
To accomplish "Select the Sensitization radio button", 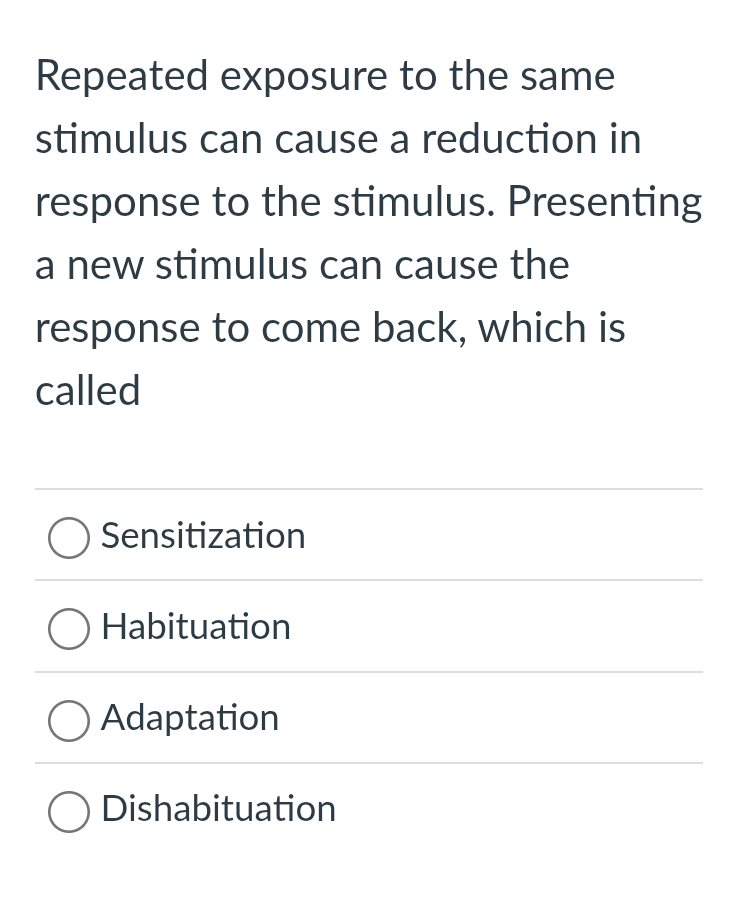I will click(x=68, y=537).
